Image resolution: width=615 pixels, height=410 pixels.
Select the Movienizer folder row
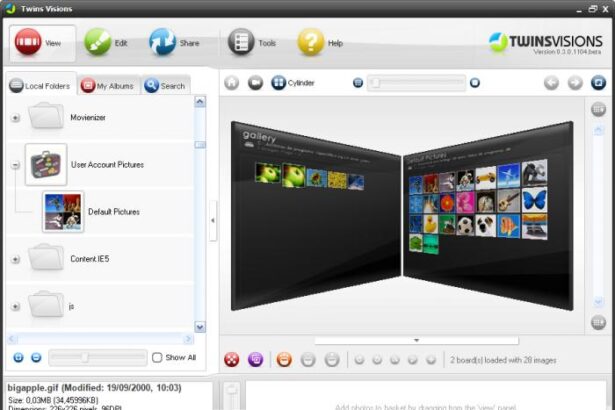click(100, 117)
